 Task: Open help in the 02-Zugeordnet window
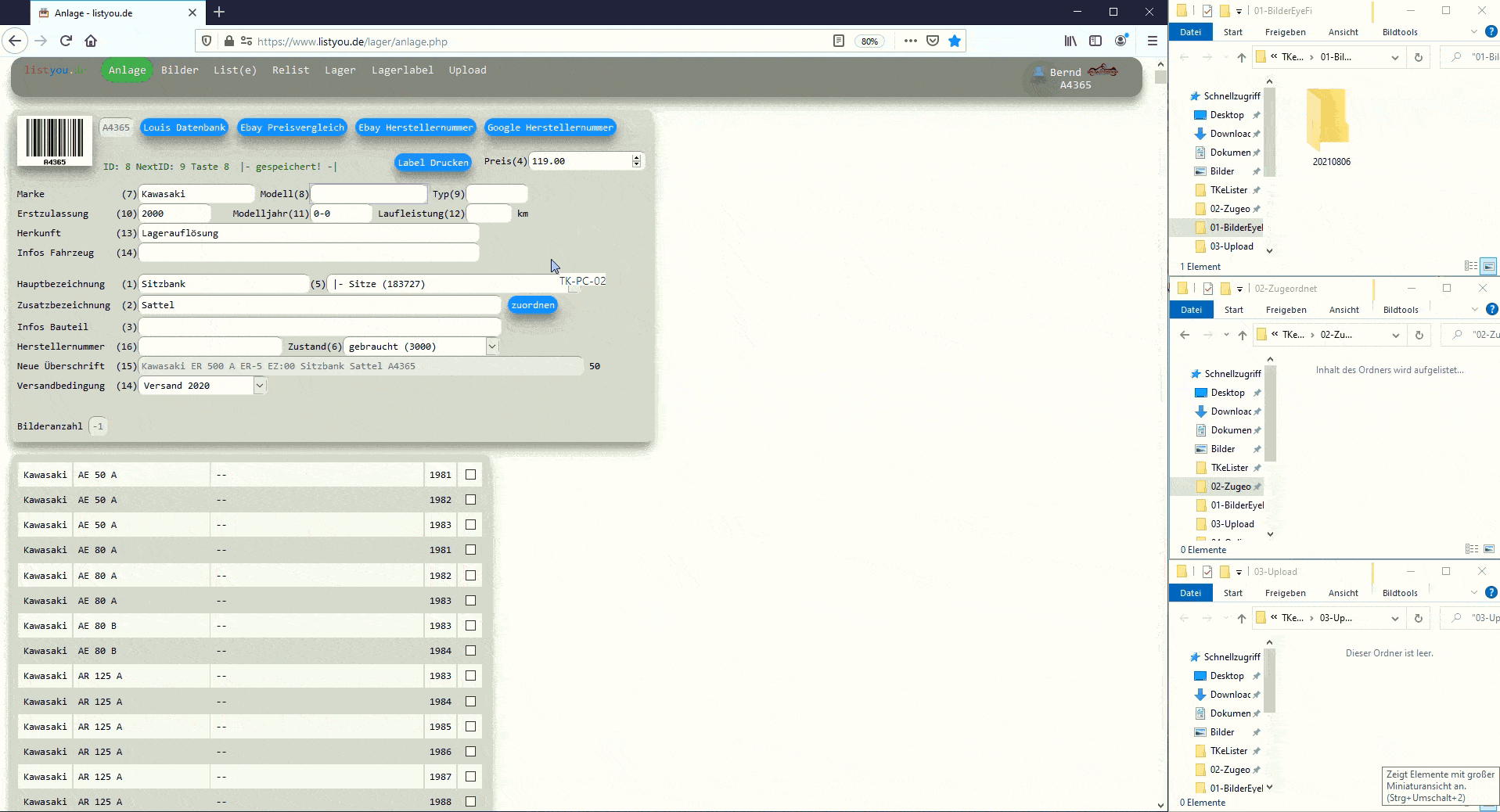(x=1491, y=309)
